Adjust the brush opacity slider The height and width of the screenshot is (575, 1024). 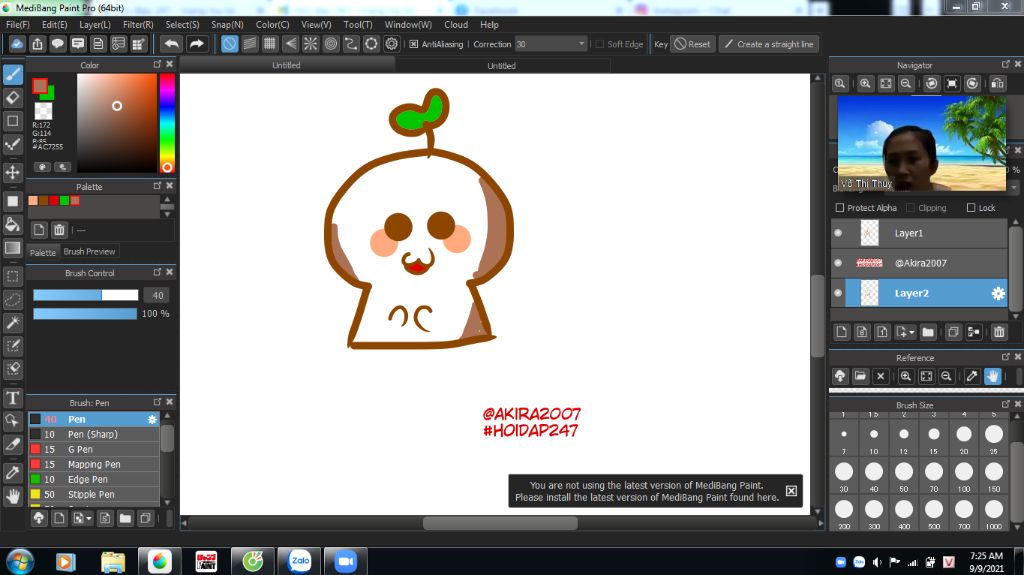(86, 314)
